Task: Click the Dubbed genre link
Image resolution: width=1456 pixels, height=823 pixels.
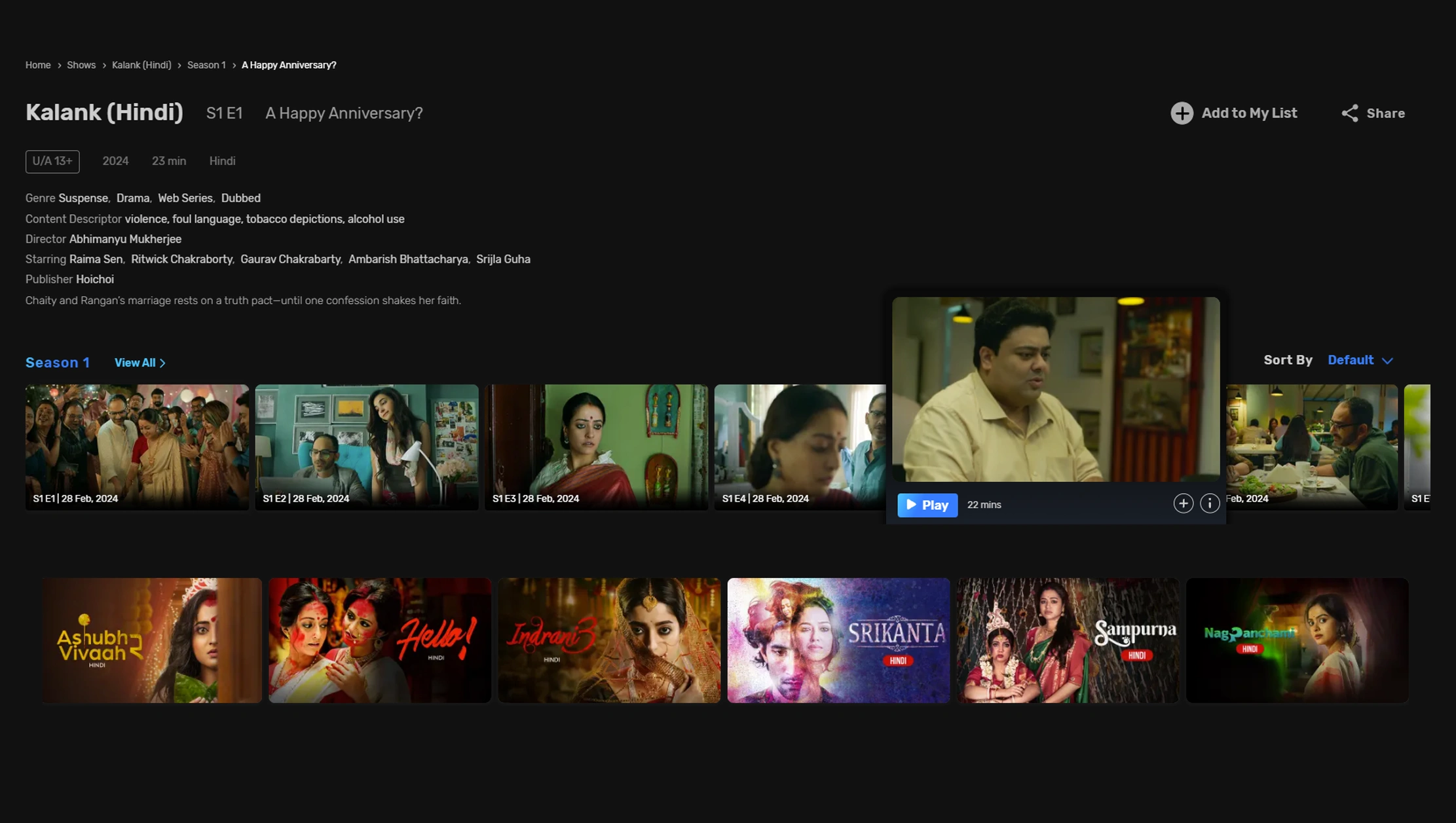Action: (241, 198)
